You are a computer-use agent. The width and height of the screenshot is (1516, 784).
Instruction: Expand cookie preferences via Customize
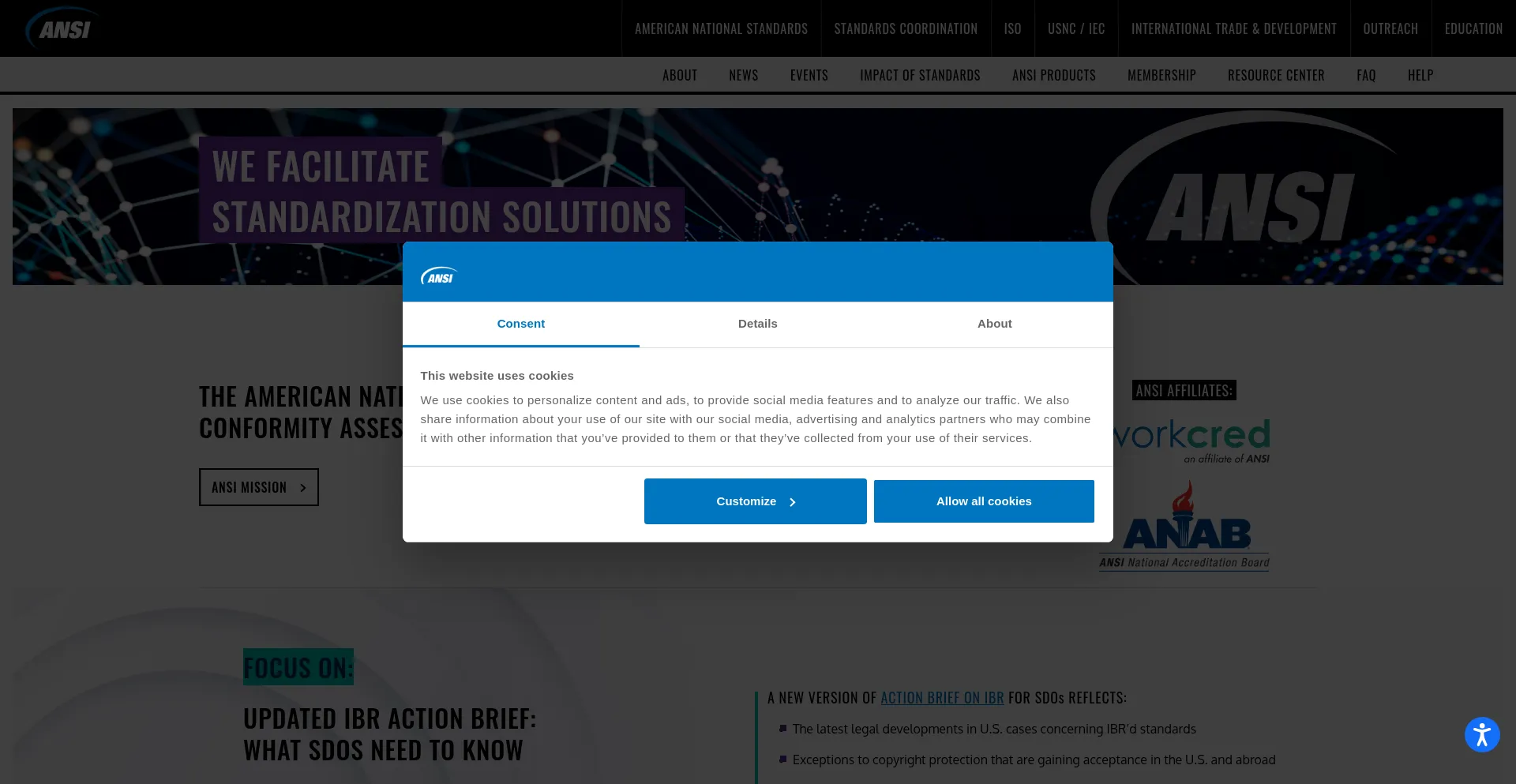coord(754,501)
